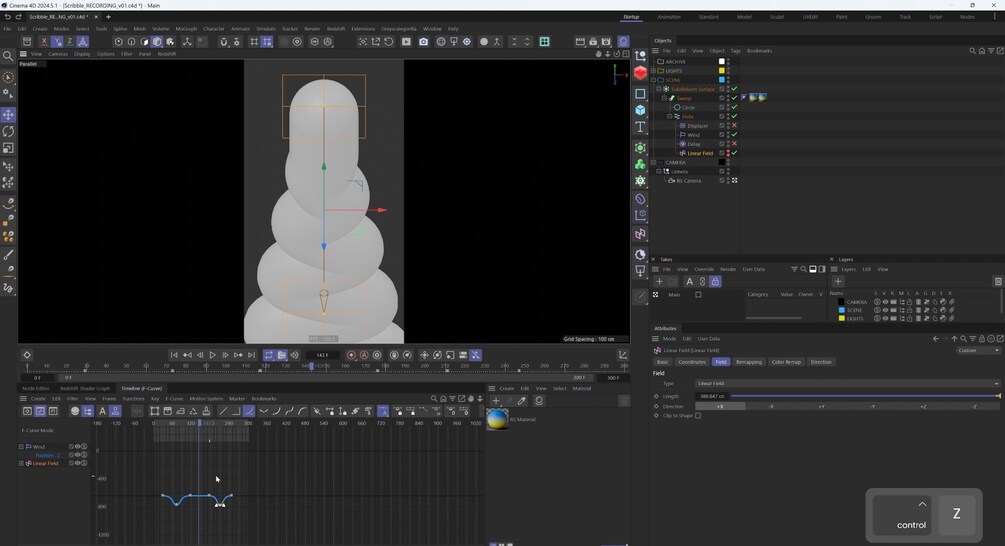Viewport: 1005px width, 546px height.
Task: Toggle Z axis lock in top toolbar
Action: (69, 42)
